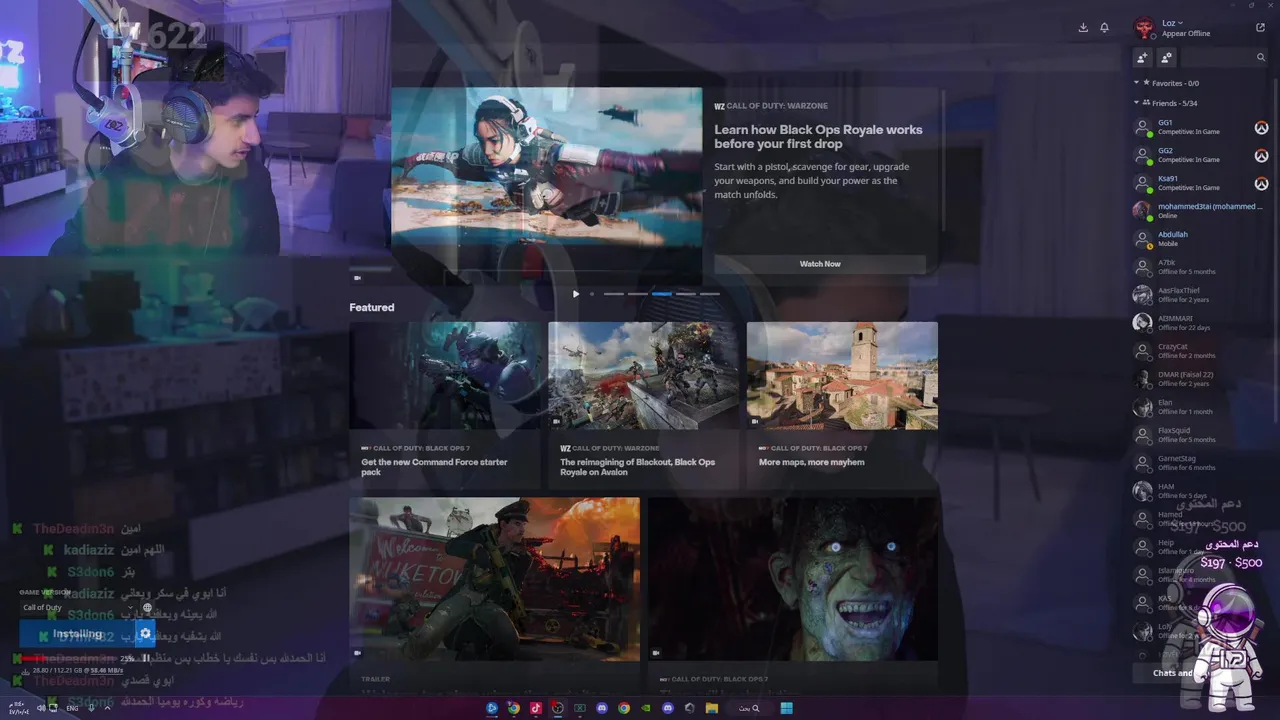The width and height of the screenshot is (1280, 720).
Task: Select friend GG1
Action: [1200, 128]
